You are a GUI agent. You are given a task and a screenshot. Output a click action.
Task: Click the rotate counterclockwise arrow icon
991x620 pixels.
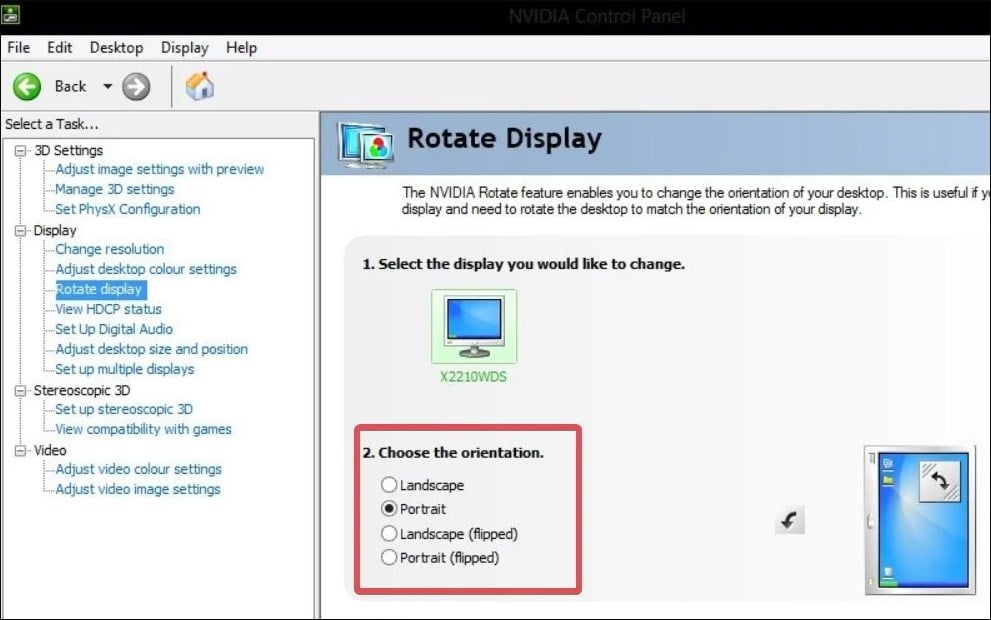coord(789,520)
